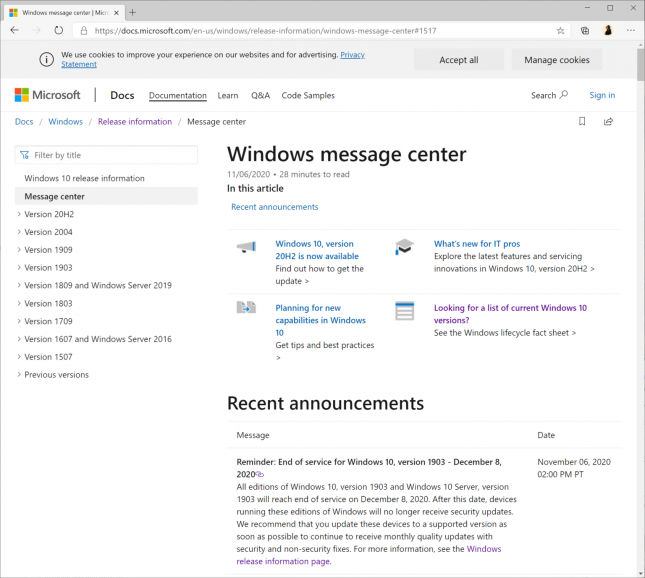Select Message center in the sidebar
Screen dimensions: 645x578
click(x=106, y=196)
